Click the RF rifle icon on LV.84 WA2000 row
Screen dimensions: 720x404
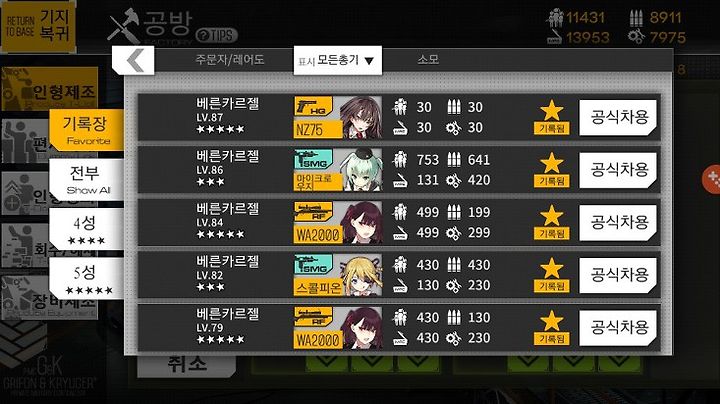[x=314, y=212]
